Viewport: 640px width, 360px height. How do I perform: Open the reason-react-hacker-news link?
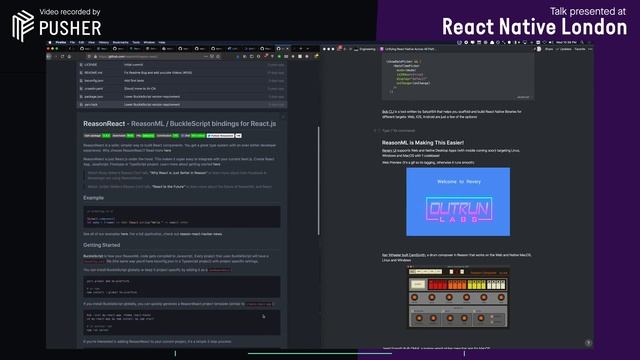coord(201,234)
